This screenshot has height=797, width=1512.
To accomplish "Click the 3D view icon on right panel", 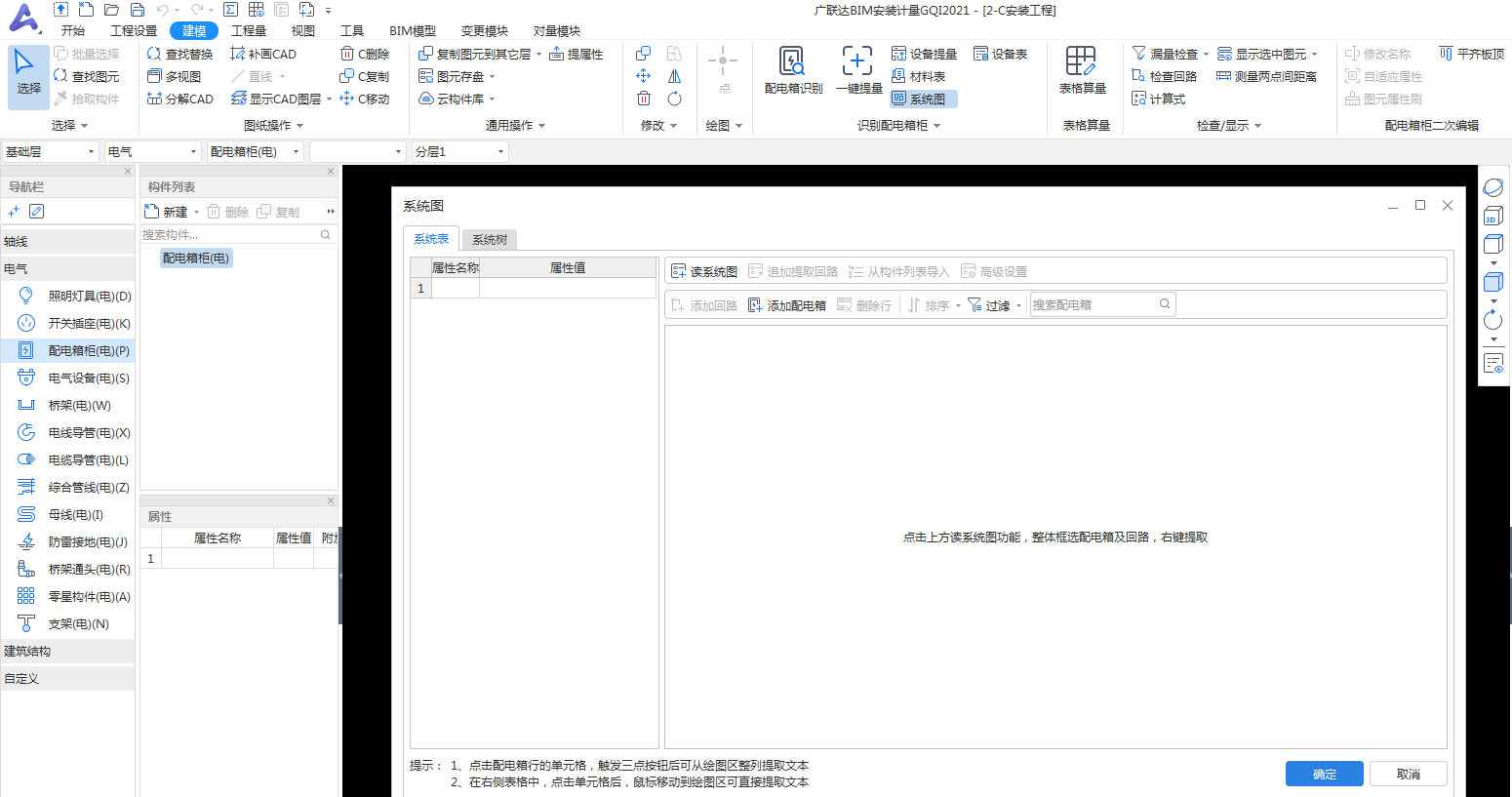I will [x=1493, y=217].
